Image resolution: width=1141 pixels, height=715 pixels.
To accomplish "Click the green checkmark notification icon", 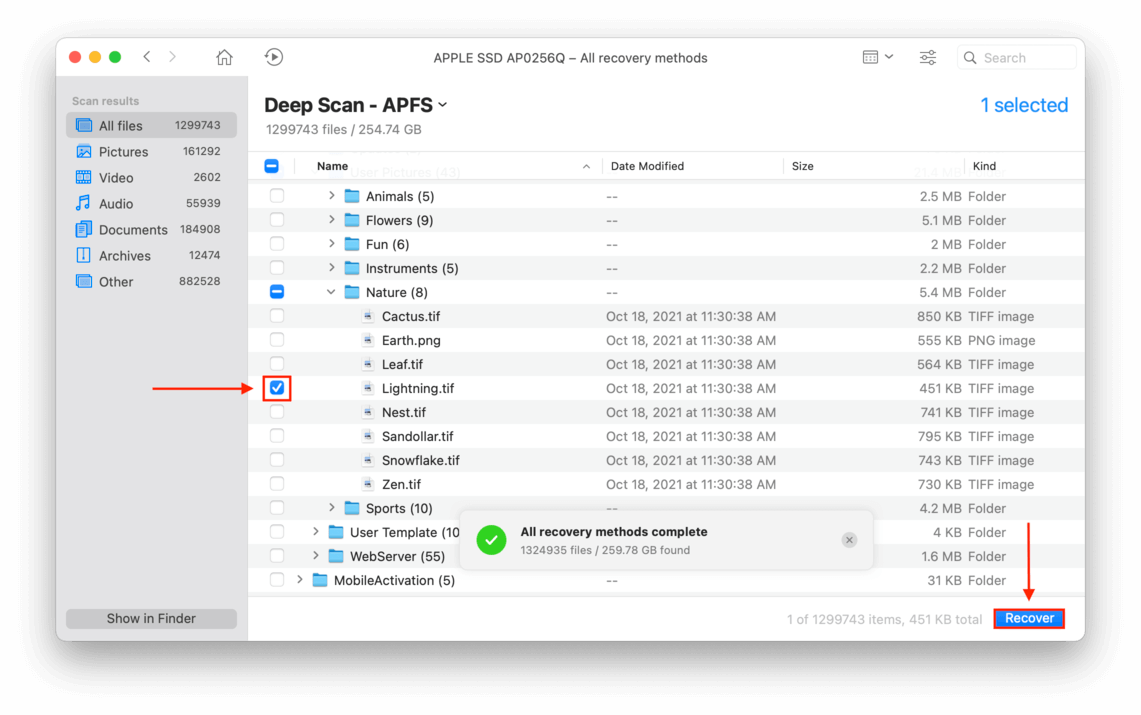I will click(491, 540).
